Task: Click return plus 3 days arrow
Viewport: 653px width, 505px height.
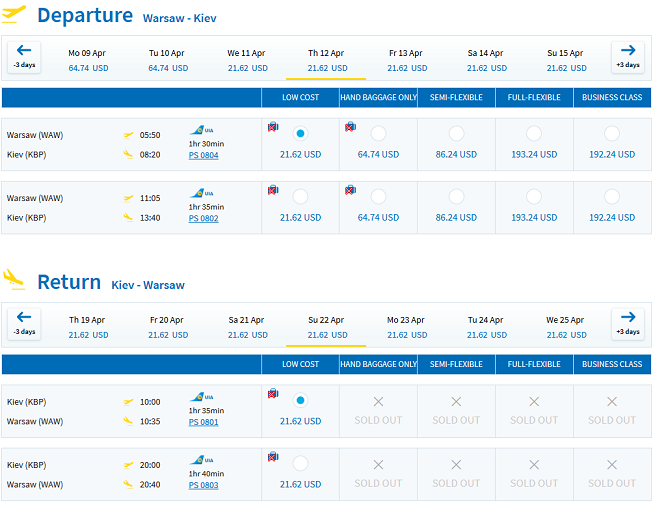Action: pyautogui.click(x=628, y=324)
